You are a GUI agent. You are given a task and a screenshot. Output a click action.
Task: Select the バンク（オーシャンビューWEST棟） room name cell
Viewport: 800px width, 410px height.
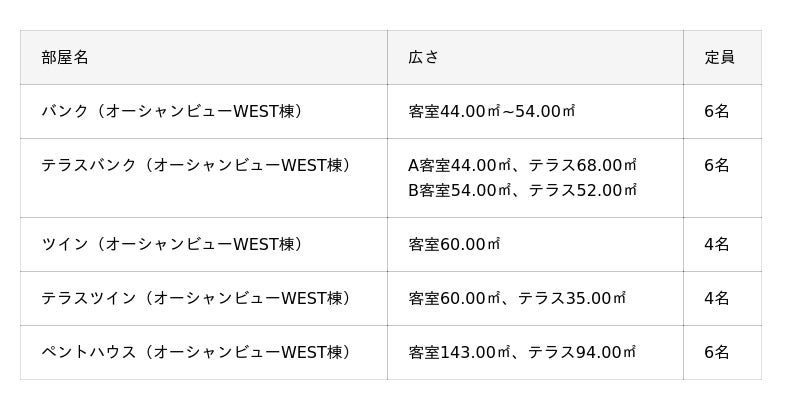click(x=171, y=112)
